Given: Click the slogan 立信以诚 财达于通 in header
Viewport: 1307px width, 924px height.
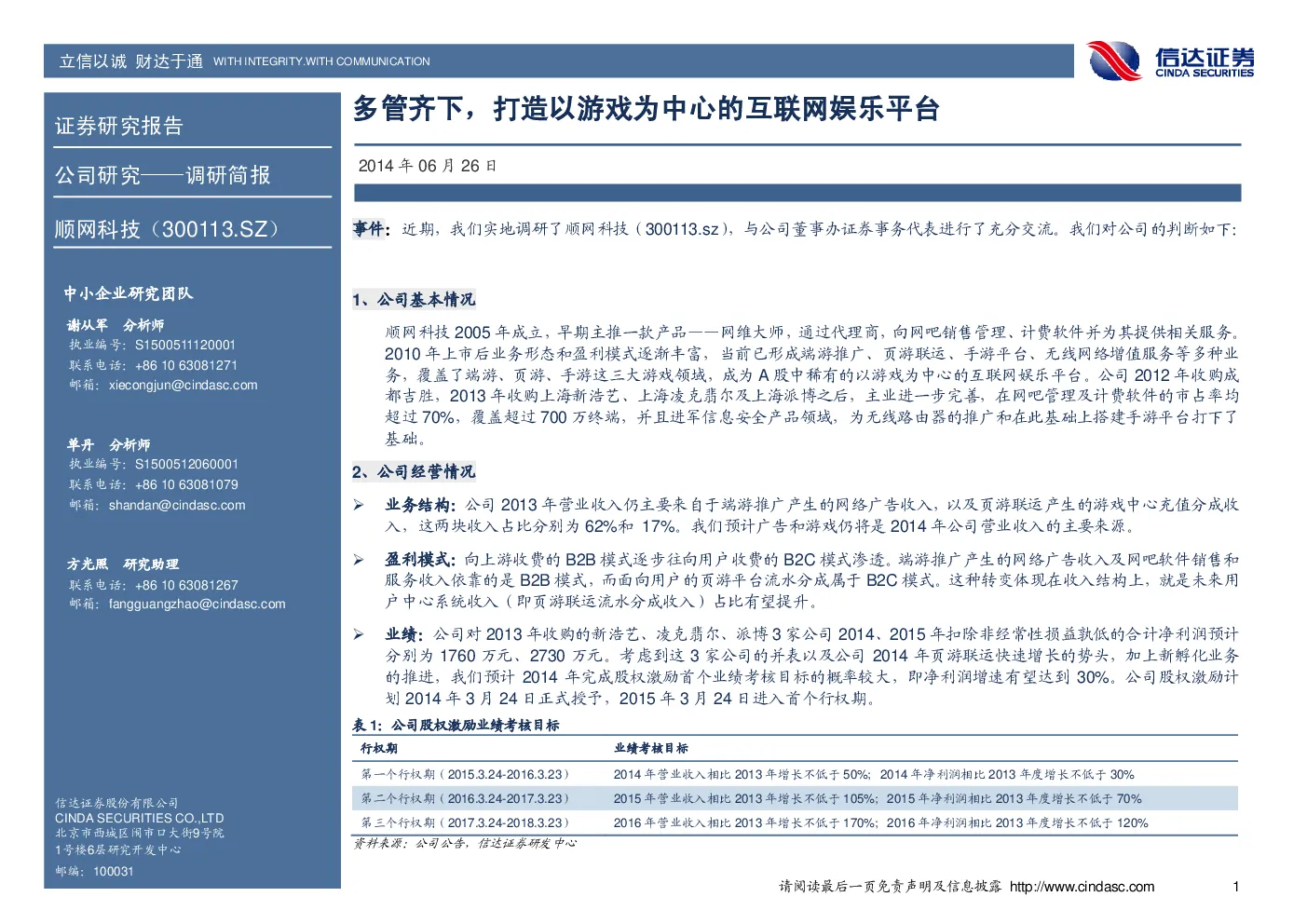Looking at the screenshot, I should (131, 61).
